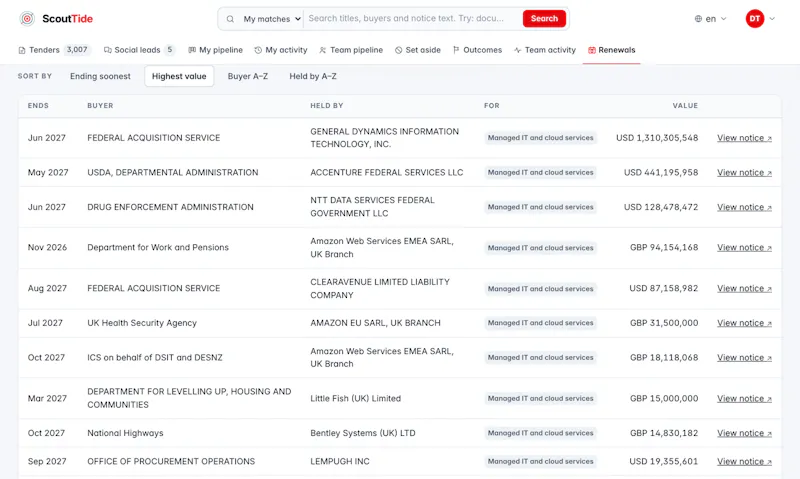
Task: View notice for National Highways
Action: click(x=744, y=433)
